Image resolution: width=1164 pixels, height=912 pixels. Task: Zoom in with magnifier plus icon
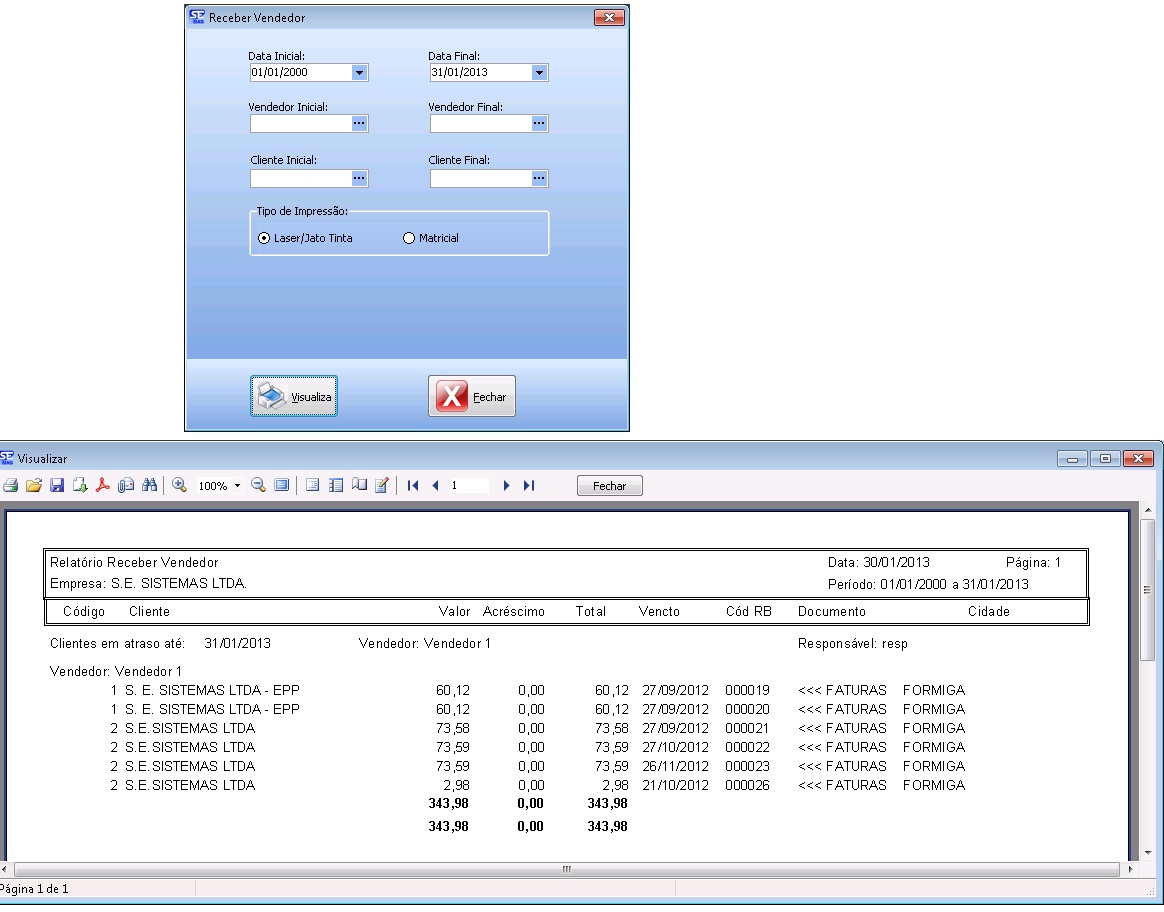(181, 485)
